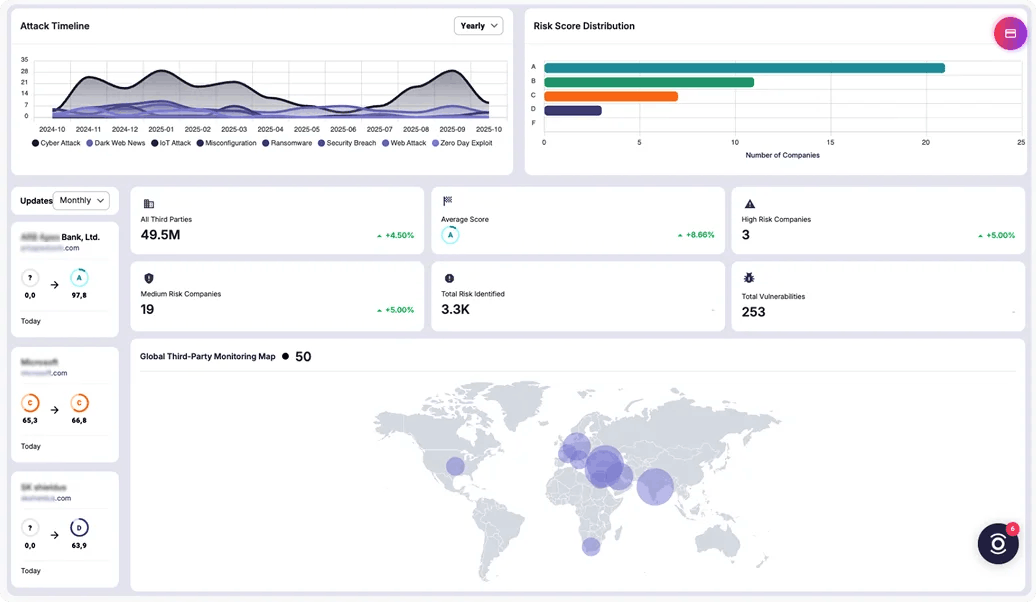Click the Attack Timeline heading
The width and height of the screenshot is (1036, 602).
[55, 26]
